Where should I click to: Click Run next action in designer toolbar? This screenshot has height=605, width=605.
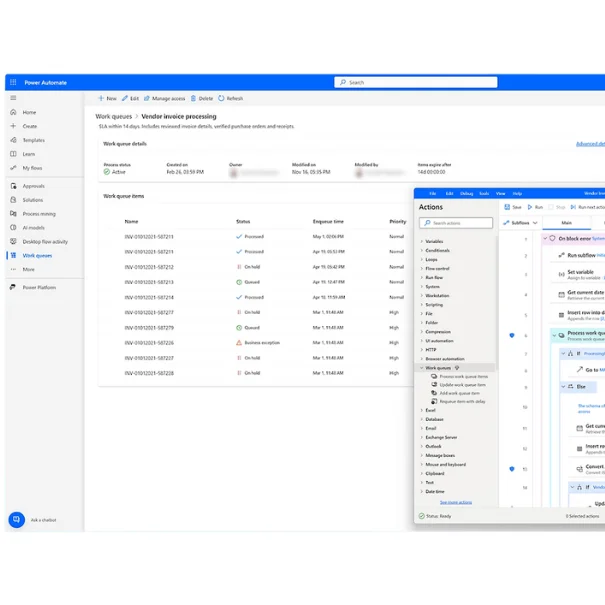click(587, 207)
